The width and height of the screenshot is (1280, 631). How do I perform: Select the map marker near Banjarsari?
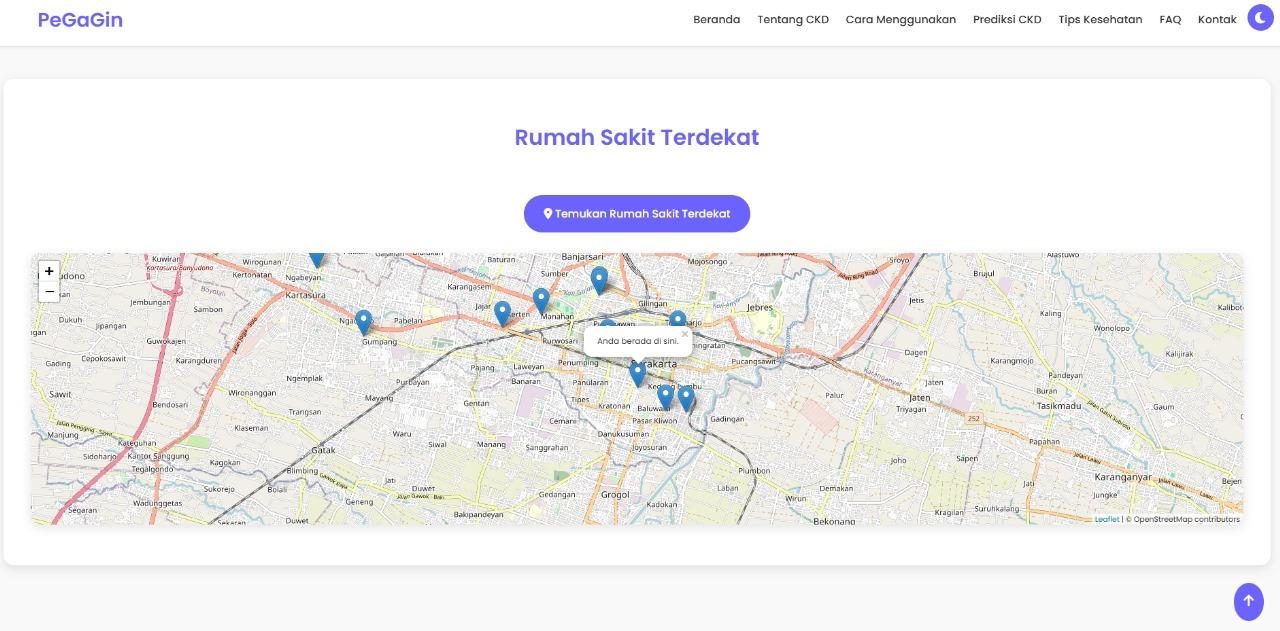(x=599, y=280)
